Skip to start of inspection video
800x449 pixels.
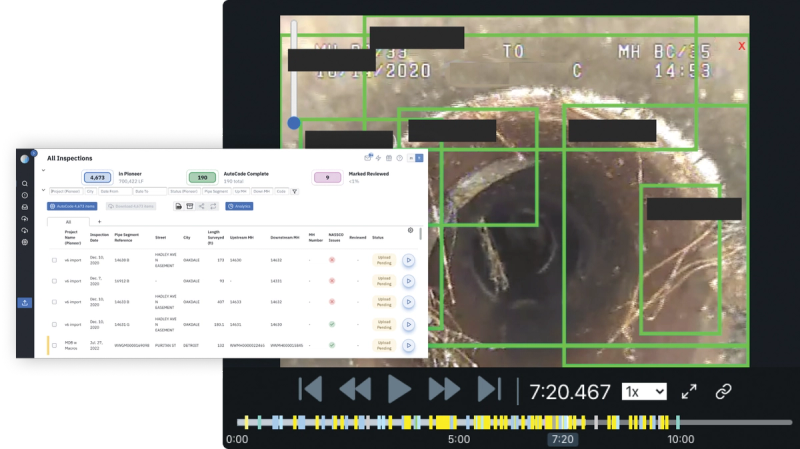(x=310, y=389)
